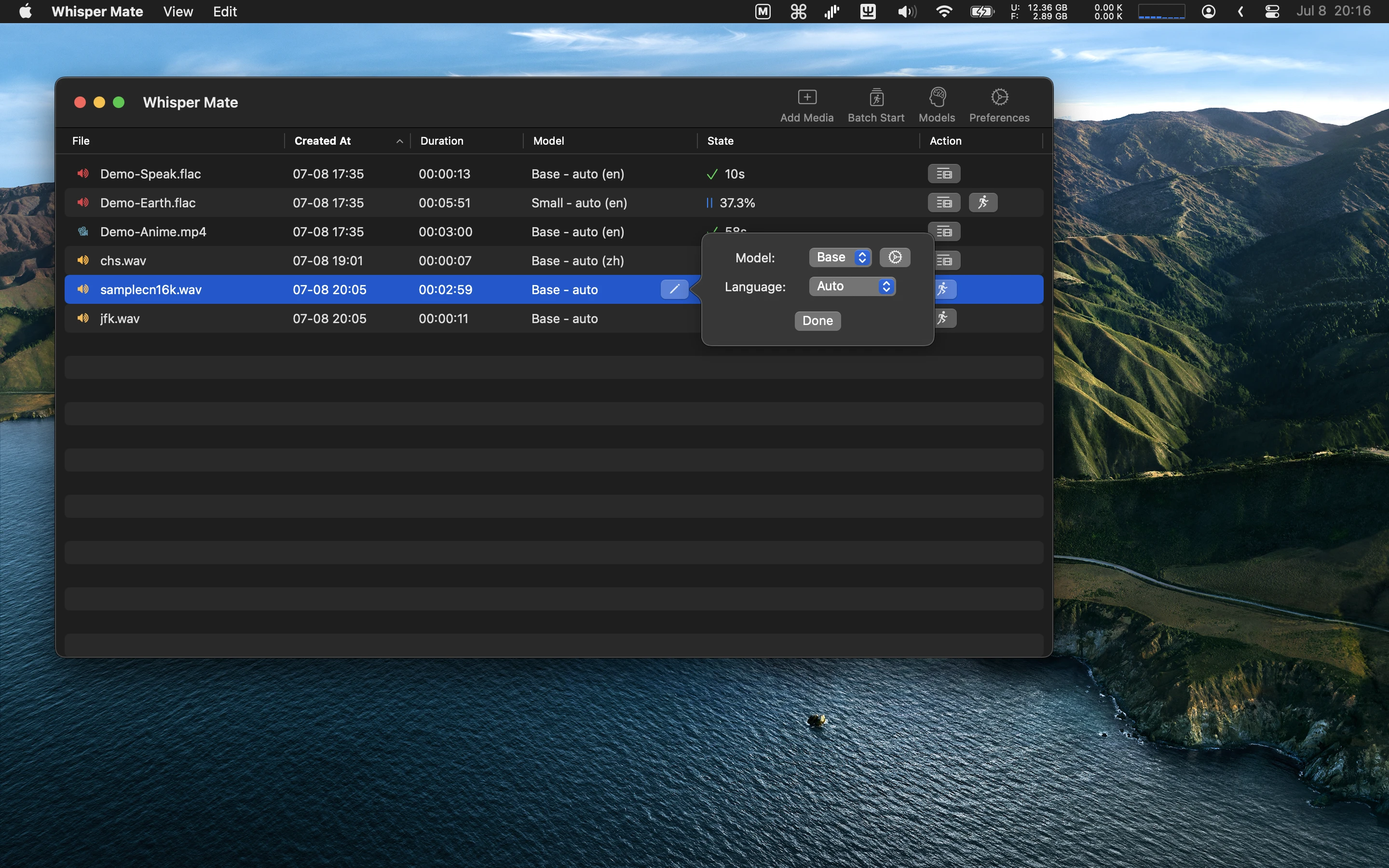Sort by Model column header

click(548, 141)
